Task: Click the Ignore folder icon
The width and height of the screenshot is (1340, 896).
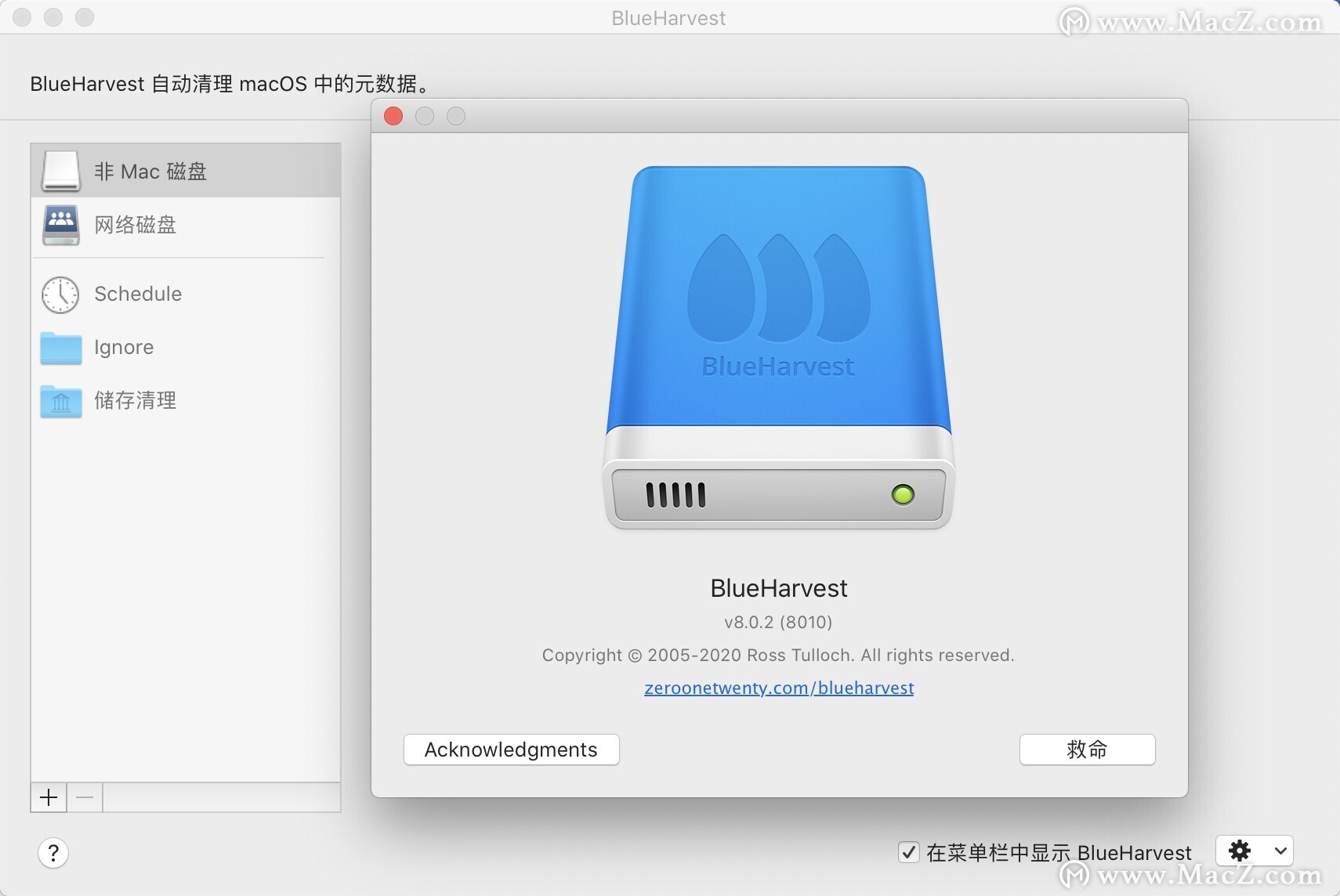Action: coord(60,348)
